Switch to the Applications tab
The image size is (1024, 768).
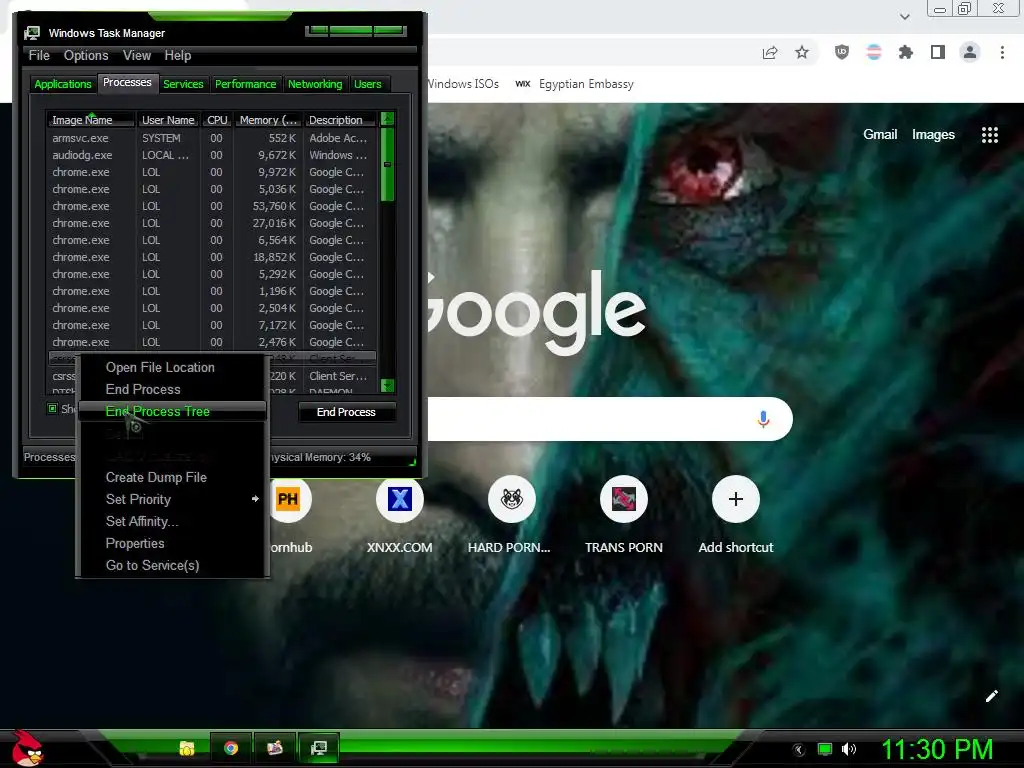pos(63,84)
